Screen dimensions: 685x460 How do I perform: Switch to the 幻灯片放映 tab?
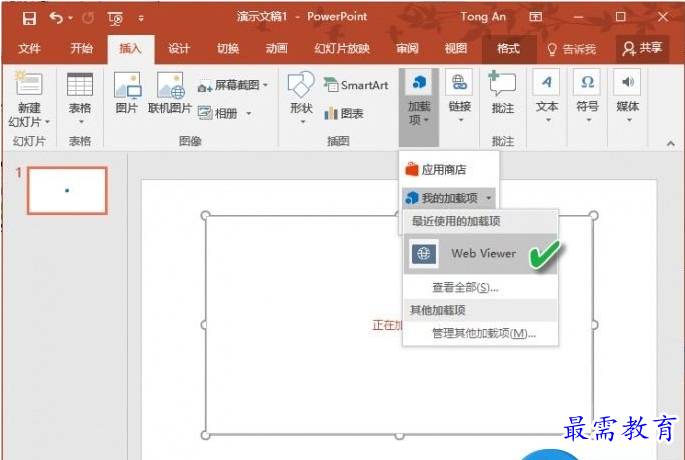342,48
